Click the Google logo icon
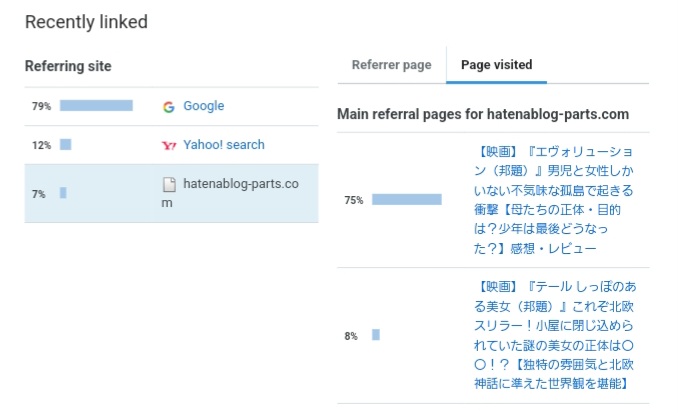 pyautogui.click(x=169, y=106)
